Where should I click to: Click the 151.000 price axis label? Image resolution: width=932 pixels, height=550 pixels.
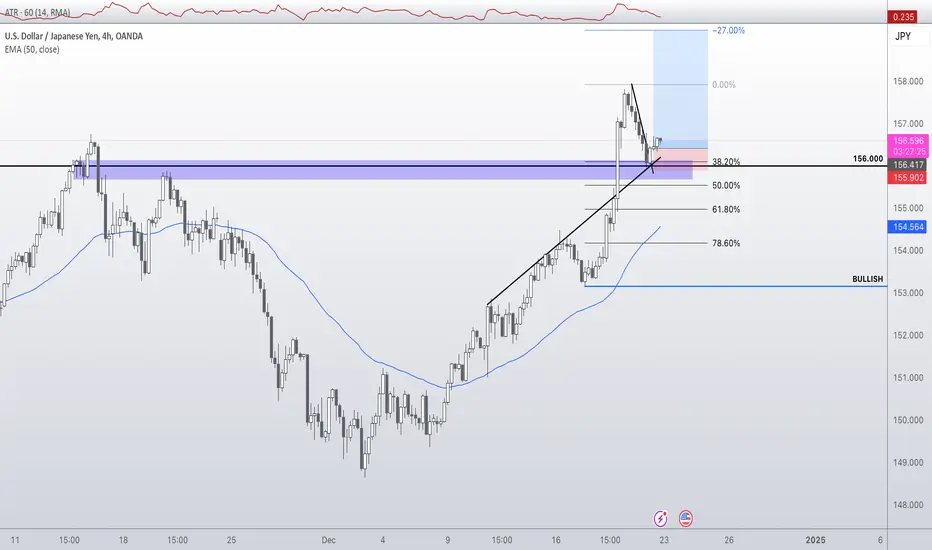pyautogui.click(x=908, y=378)
